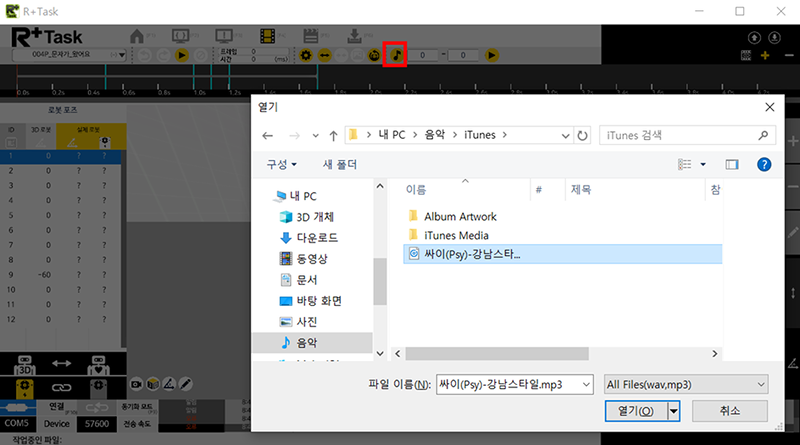Toggle the preview pane icon
800x445 pixels.
click(731, 164)
